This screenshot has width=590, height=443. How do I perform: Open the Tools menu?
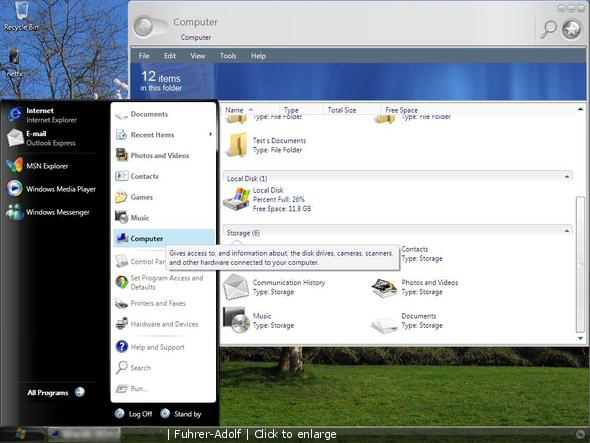coord(228,56)
